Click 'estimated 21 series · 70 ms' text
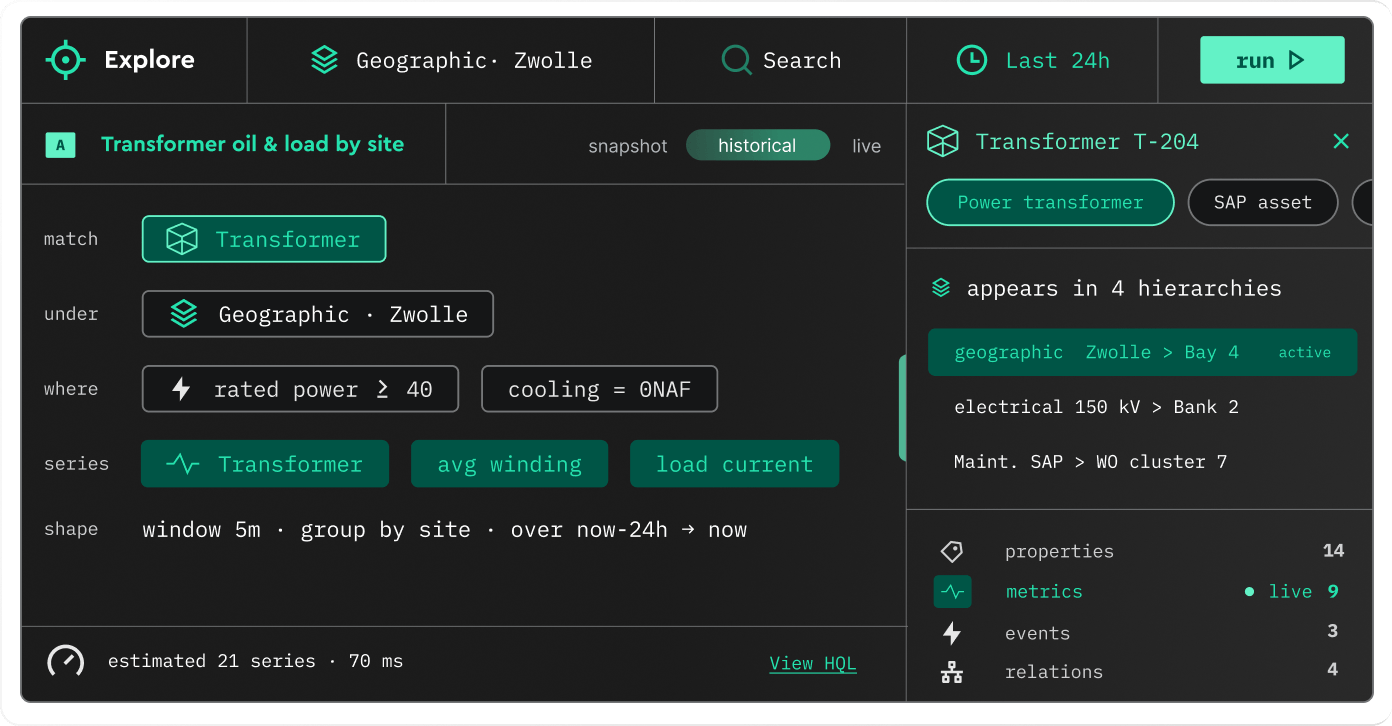The width and height of the screenshot is (1392, 726). [255, 661]
